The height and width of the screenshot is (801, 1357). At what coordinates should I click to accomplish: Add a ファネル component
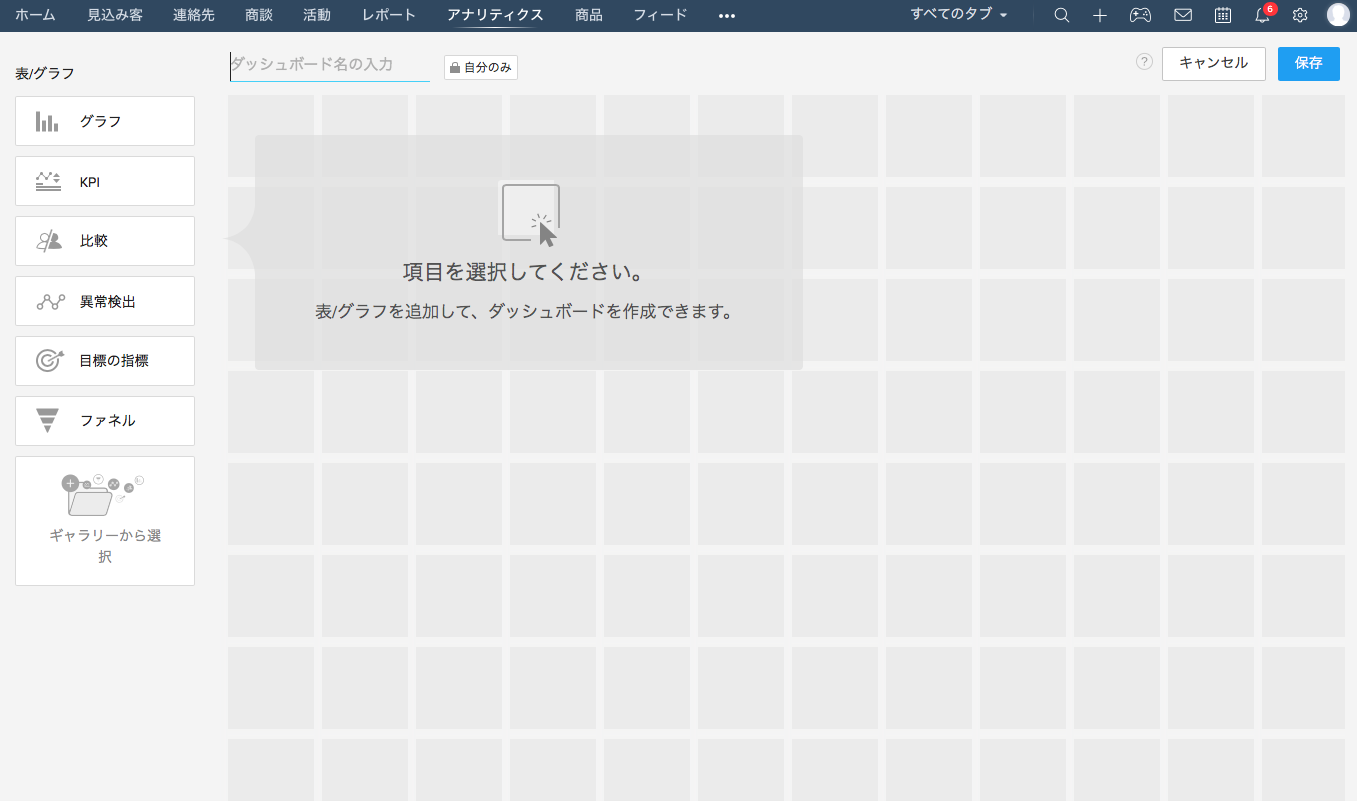tap(105, 421)
